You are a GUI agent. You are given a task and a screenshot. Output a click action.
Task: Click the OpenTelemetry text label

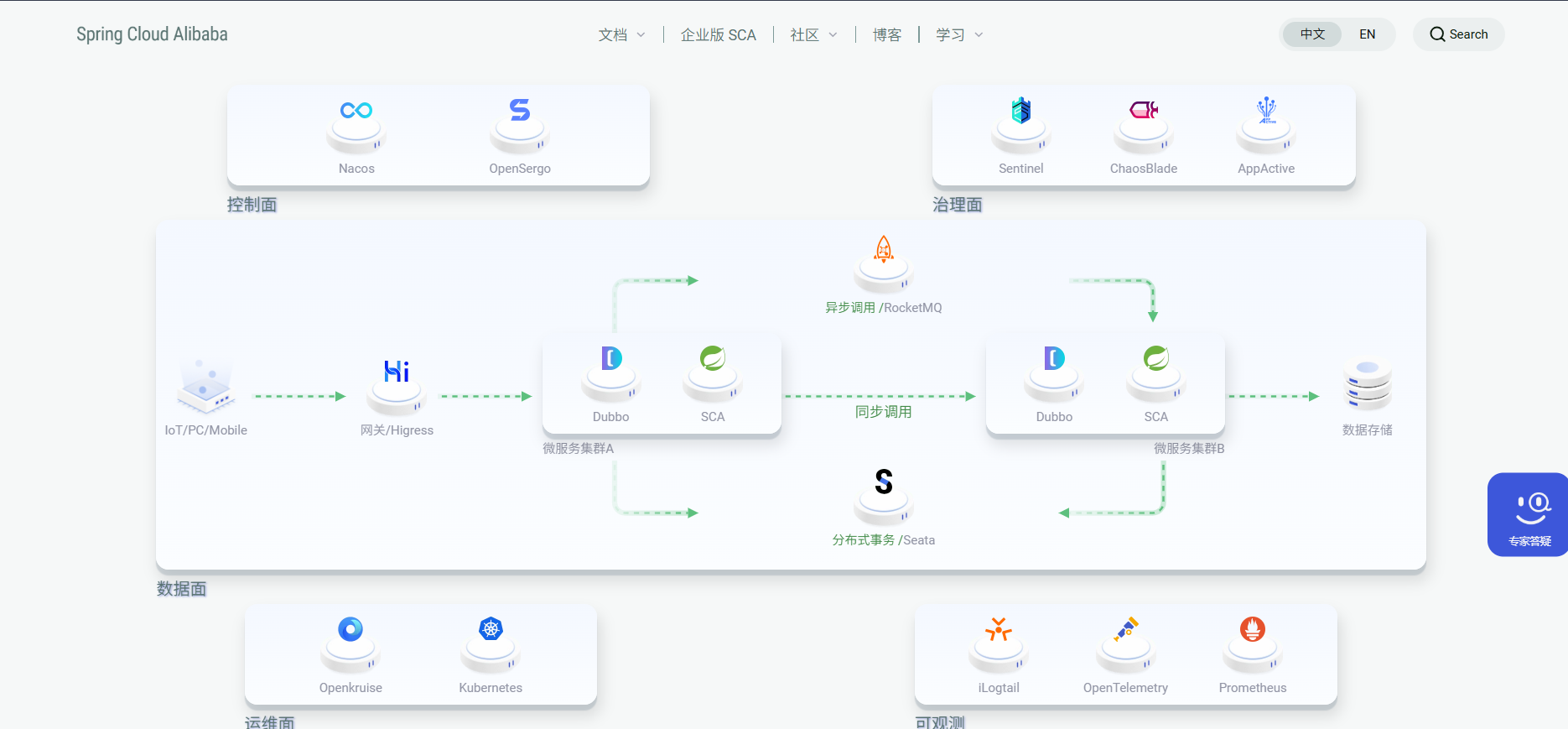pos(1125,688)
